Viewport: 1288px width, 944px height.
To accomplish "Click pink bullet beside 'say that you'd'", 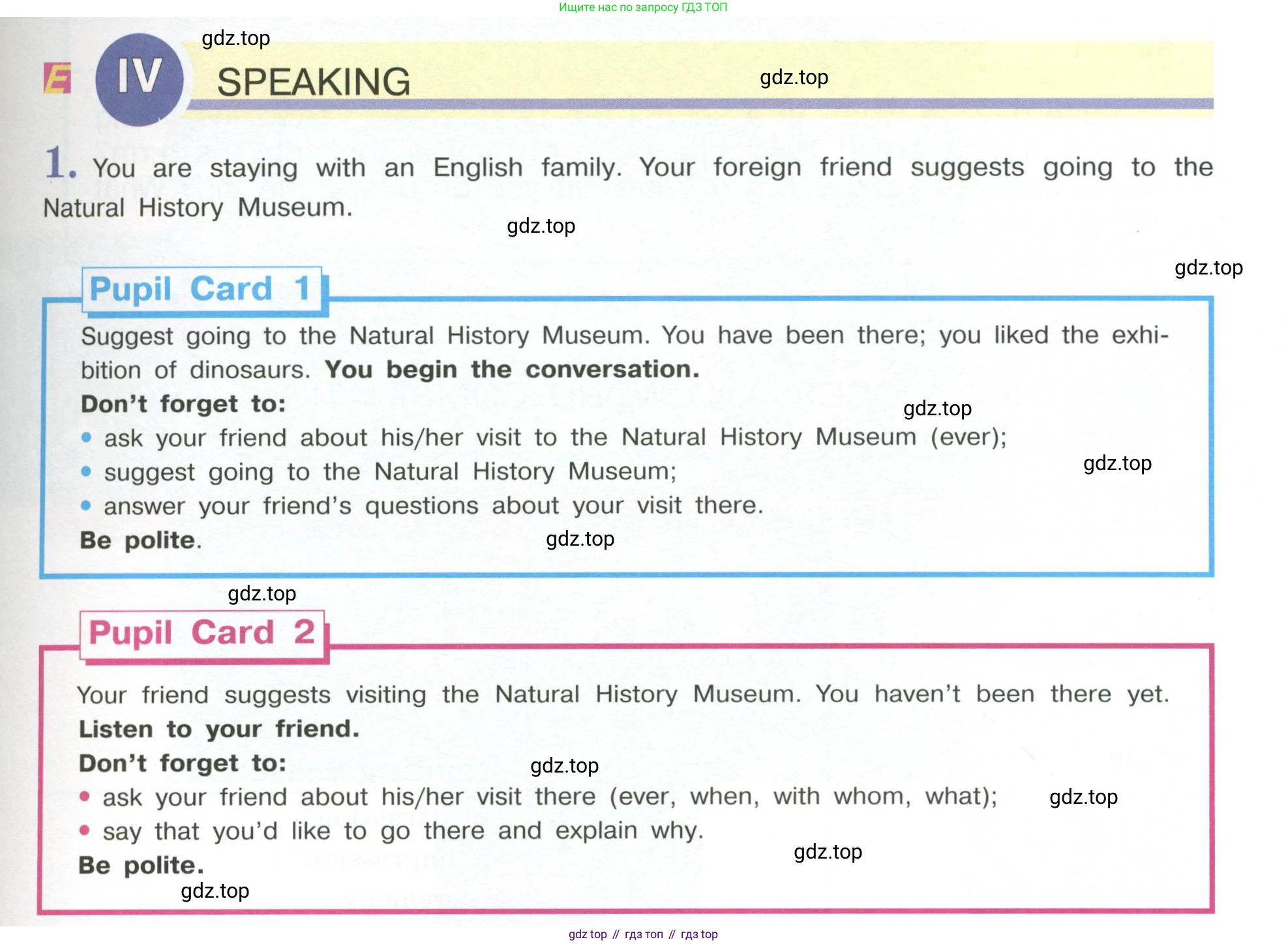I will [x=84, y=830].
